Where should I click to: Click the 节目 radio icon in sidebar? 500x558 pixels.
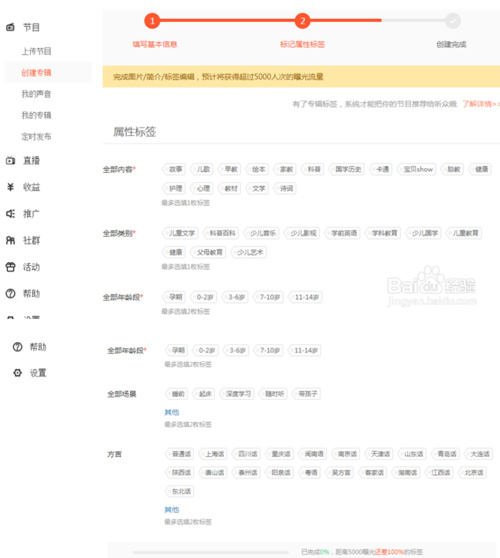(x=10, y=27)
